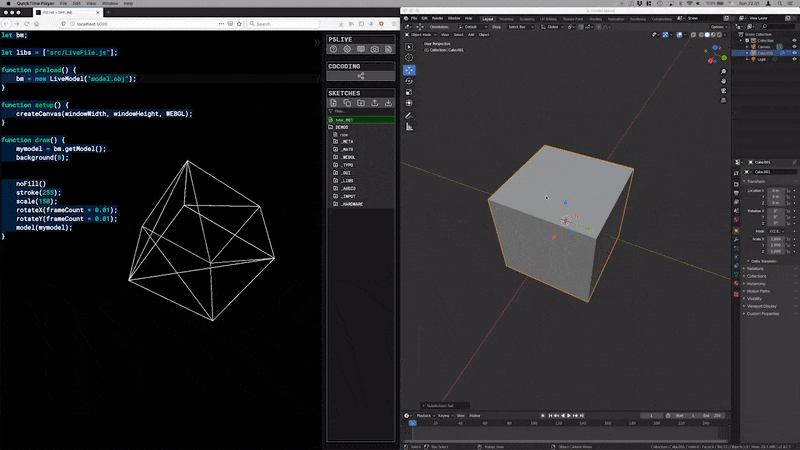Open the Global transform orientation dropdown
This screenshot has height=450, width=800.
pos(552,27)
